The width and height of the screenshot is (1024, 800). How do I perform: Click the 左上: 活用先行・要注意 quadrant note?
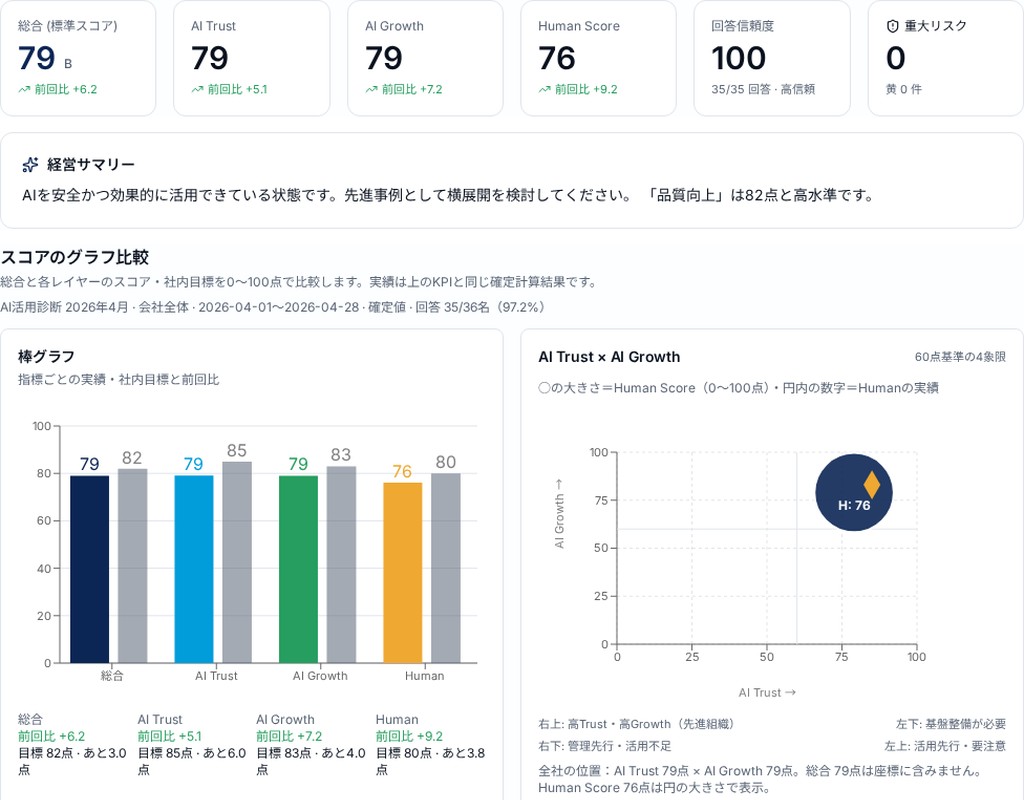(x=945, y=746)
